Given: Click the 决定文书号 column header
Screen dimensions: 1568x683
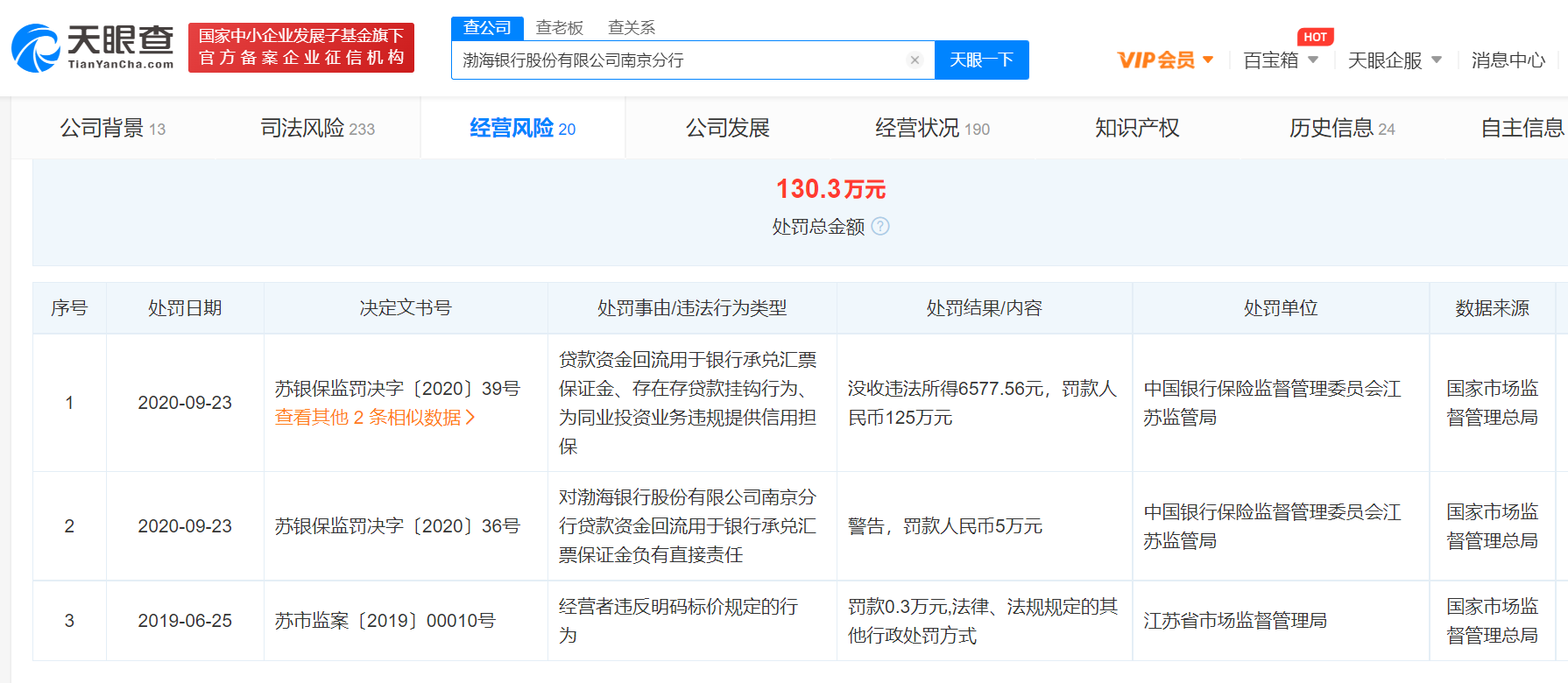Looking at the screenshot, I should (406, 308).
